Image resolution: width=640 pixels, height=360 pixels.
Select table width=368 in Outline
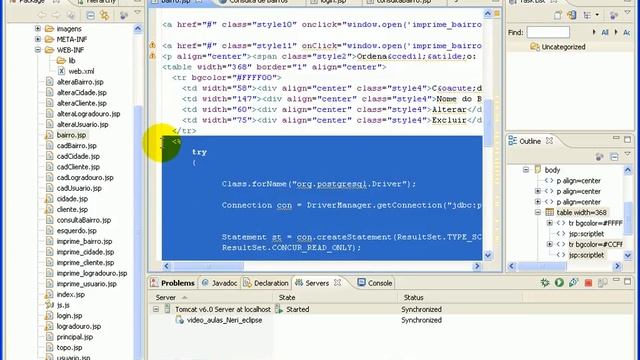tap(581, 212)
